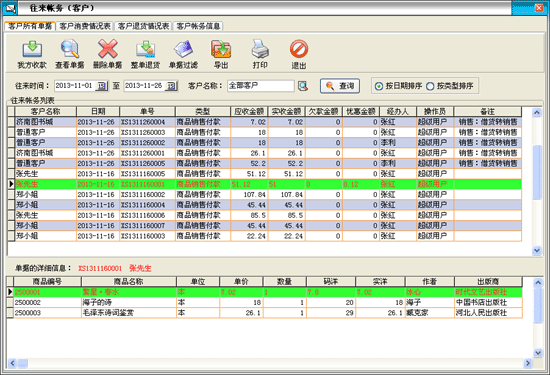Select the 整单退货 toolbar icon
Screen dimensions: 550x375
[x=145, y=49]
